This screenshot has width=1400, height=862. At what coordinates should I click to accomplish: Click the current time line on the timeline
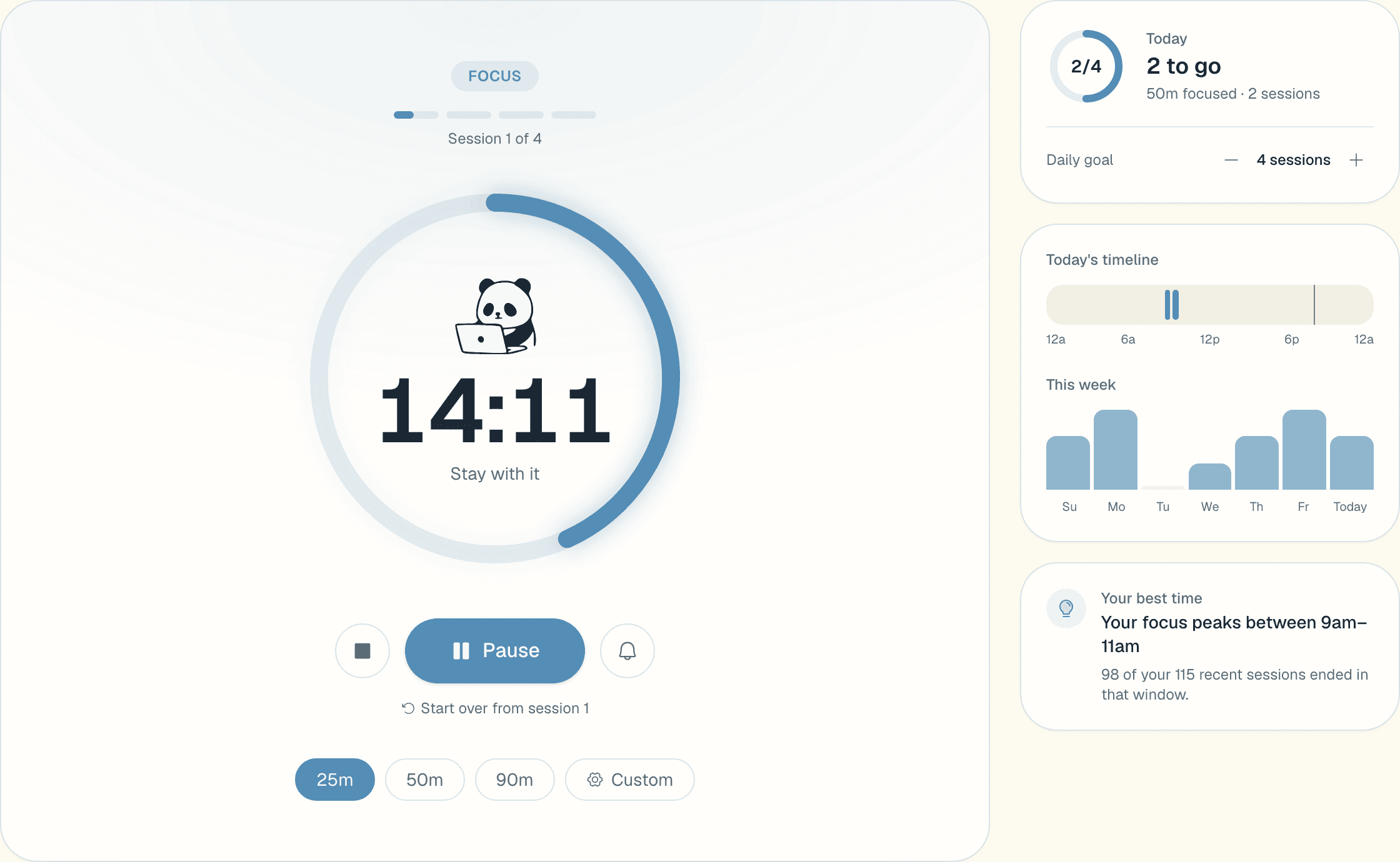click(x=1314, y=305)
